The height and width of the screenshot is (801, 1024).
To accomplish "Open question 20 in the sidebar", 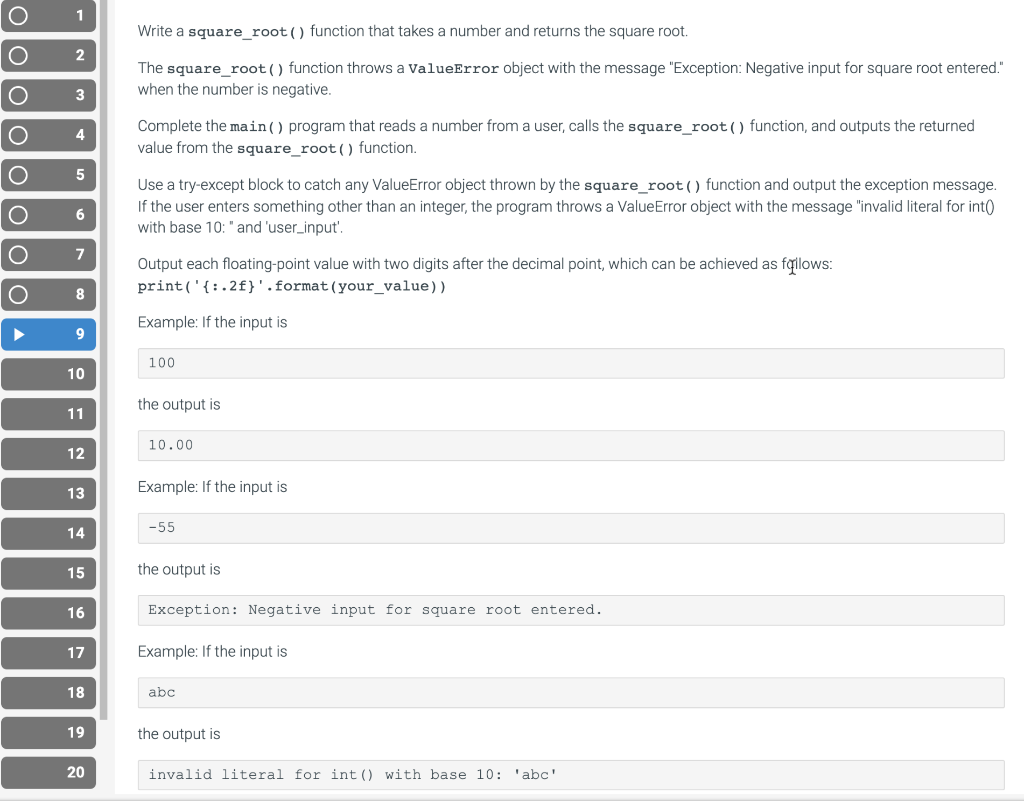I will [x=48, y=772].
